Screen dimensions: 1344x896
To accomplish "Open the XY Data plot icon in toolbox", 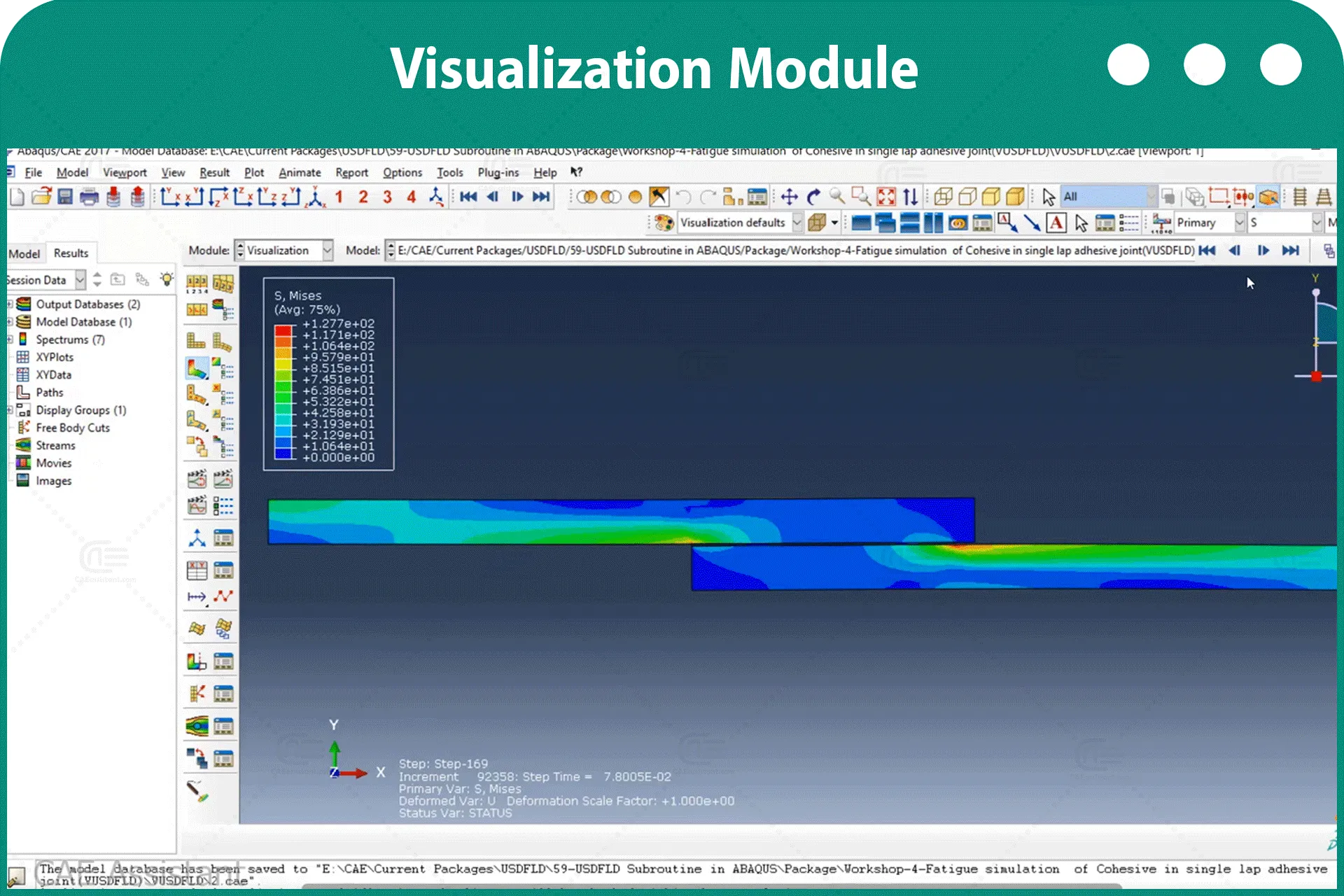I will pos(197,570).
